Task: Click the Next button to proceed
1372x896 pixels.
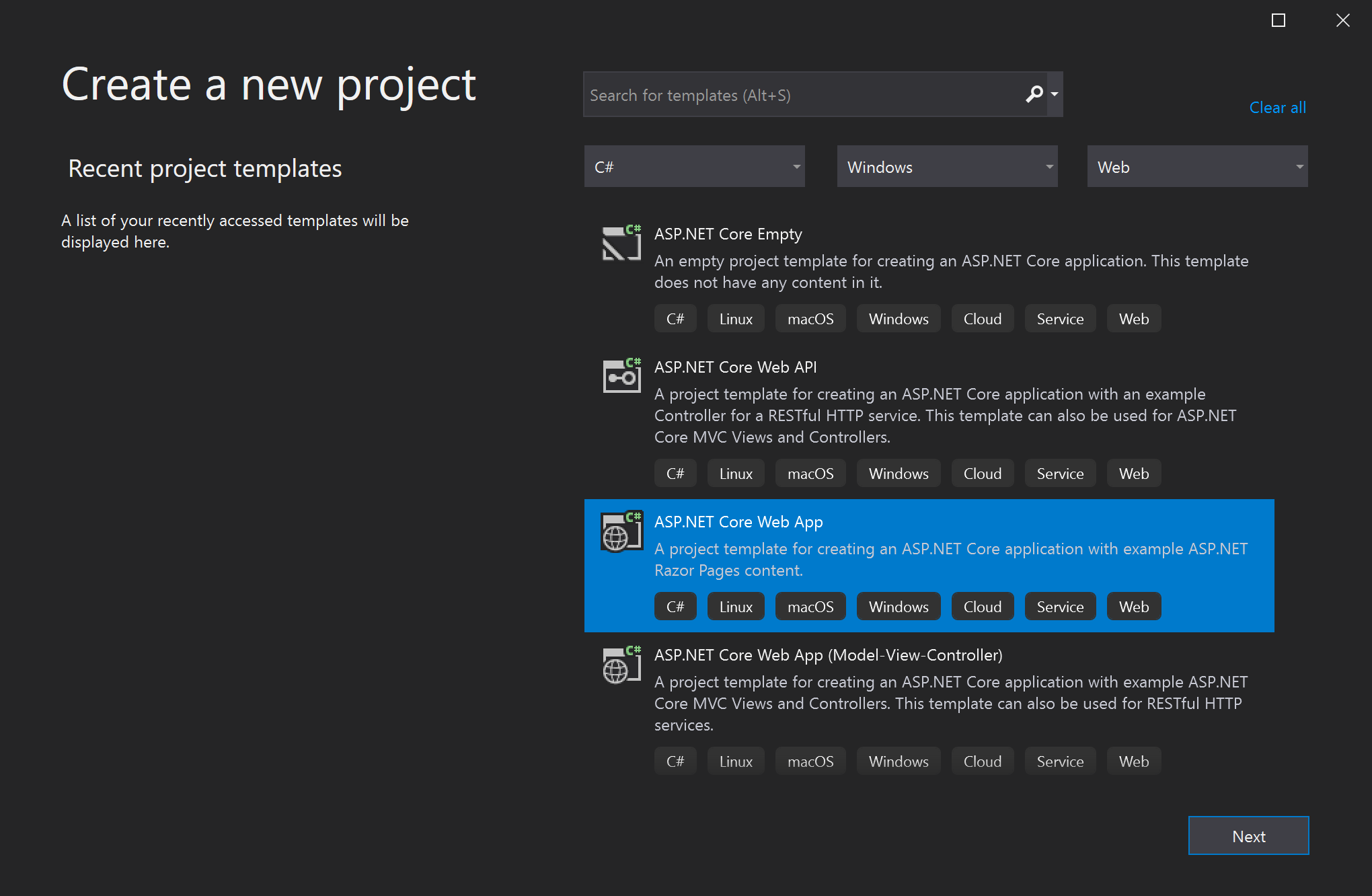Action: [1248, 835]
